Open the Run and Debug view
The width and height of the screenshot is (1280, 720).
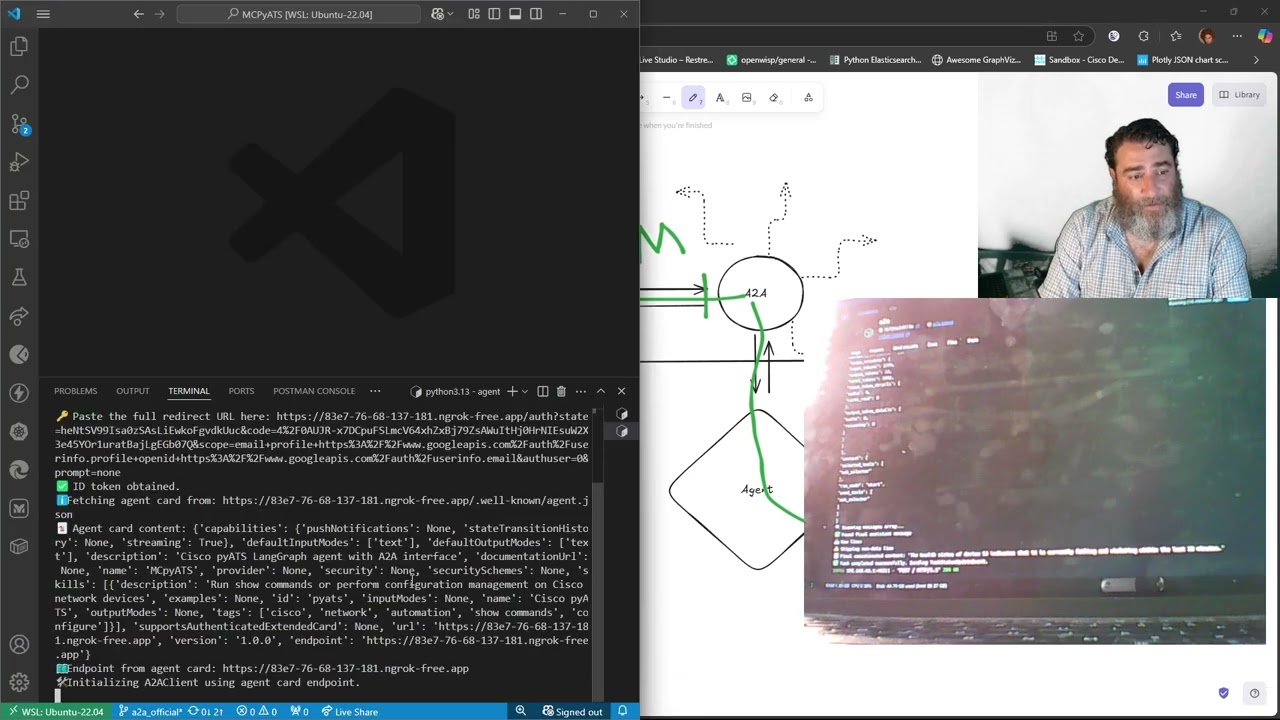click(x=19, y=162)
